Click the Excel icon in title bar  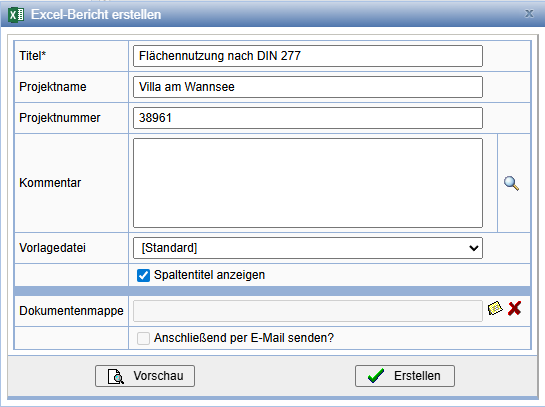click(16, 15)
